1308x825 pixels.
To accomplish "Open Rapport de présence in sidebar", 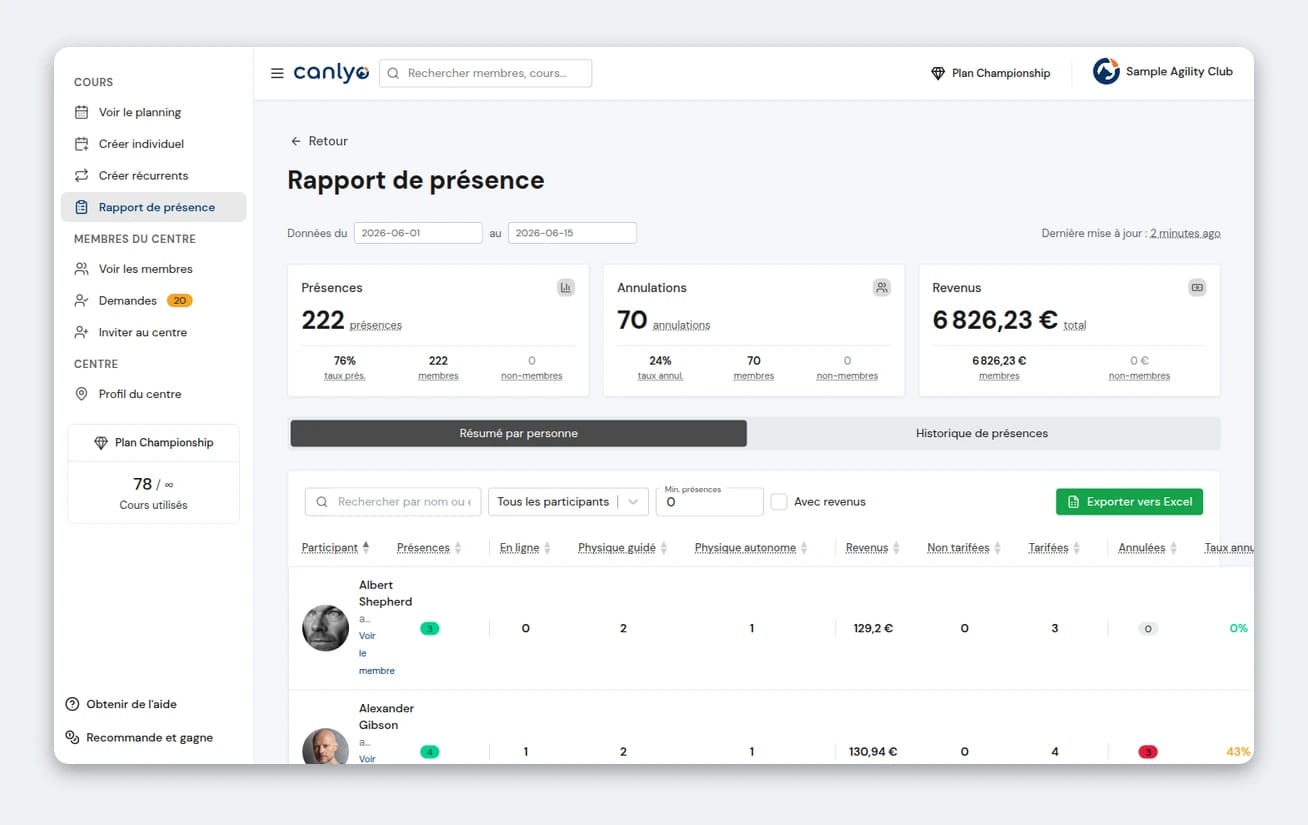I will tap(153, 207).
